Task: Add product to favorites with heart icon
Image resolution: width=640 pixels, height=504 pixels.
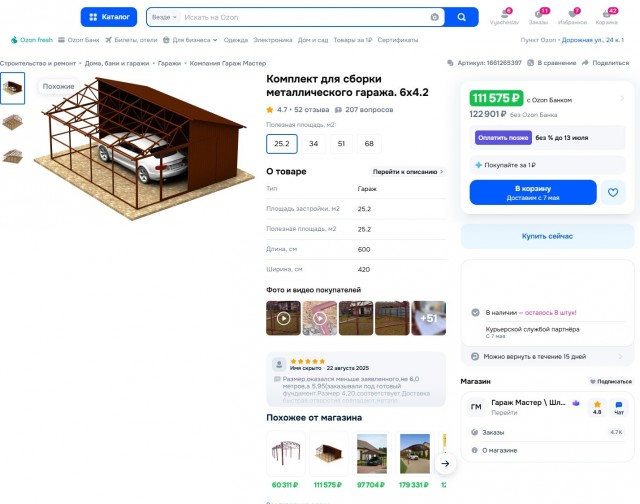Action: coord(613,192)
